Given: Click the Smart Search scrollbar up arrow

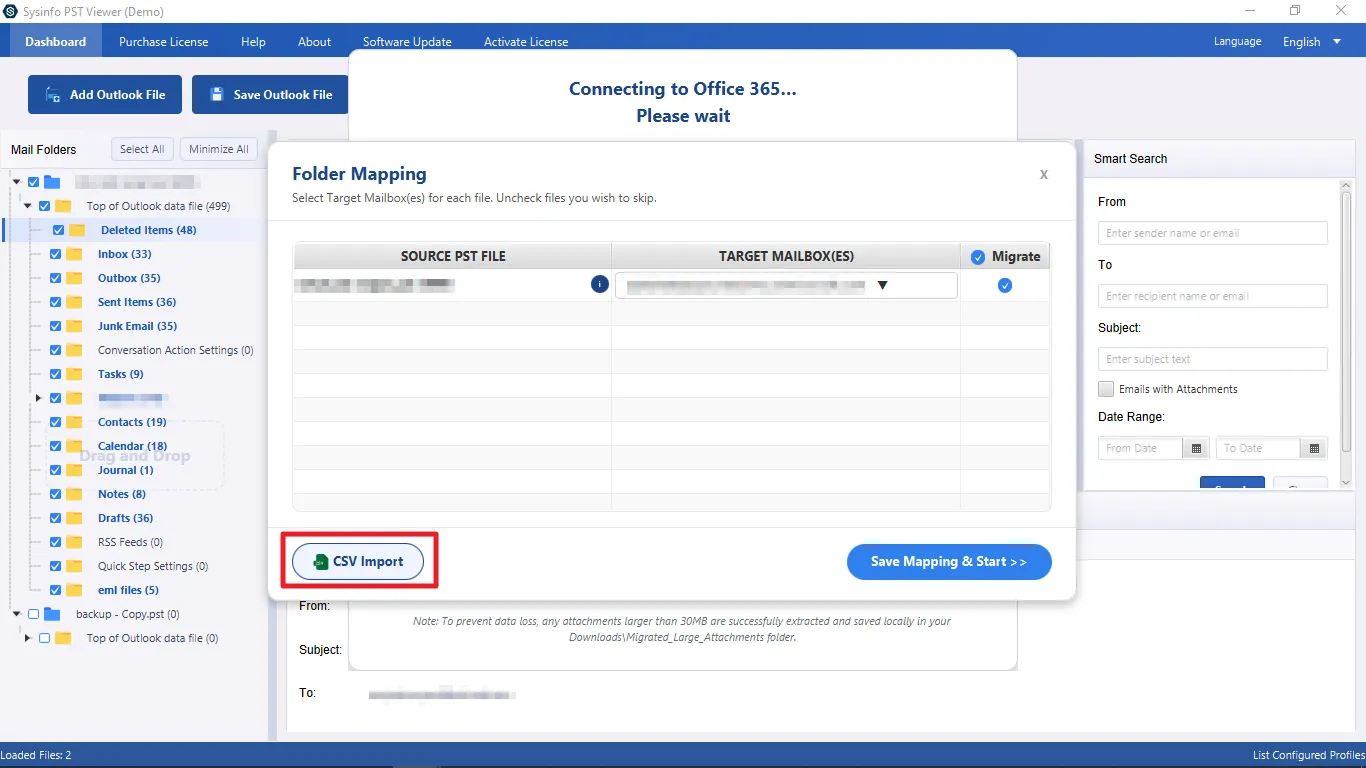Looking at the screenshot, I should tap(1346, 185).
